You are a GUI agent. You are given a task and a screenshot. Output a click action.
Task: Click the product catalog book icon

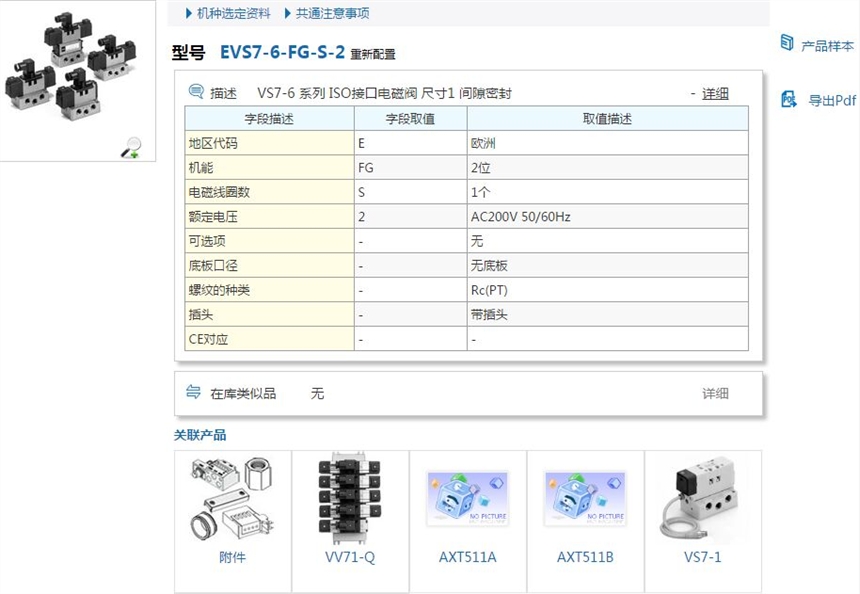click(787, 43)
